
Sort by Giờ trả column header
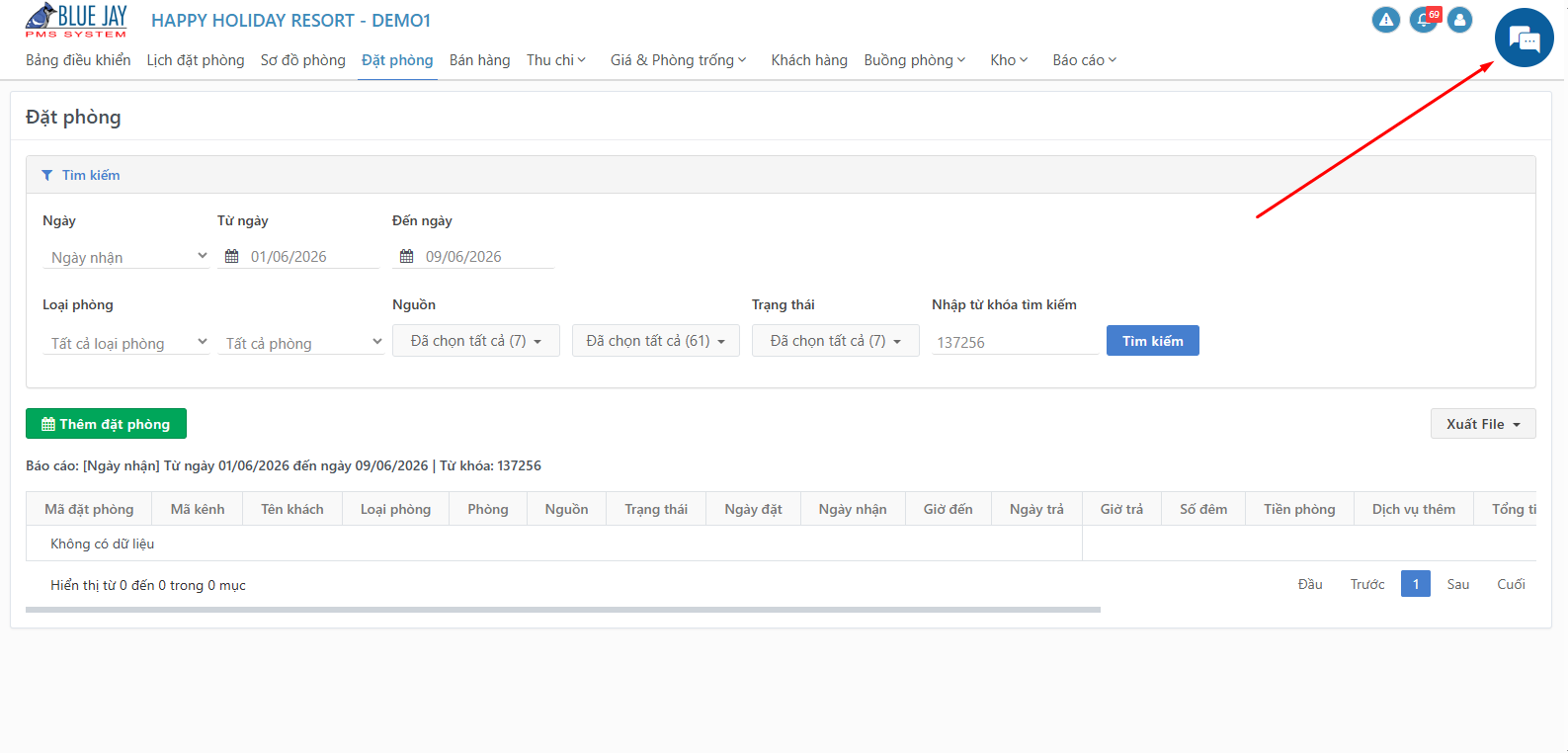(x=1121, y=509)
